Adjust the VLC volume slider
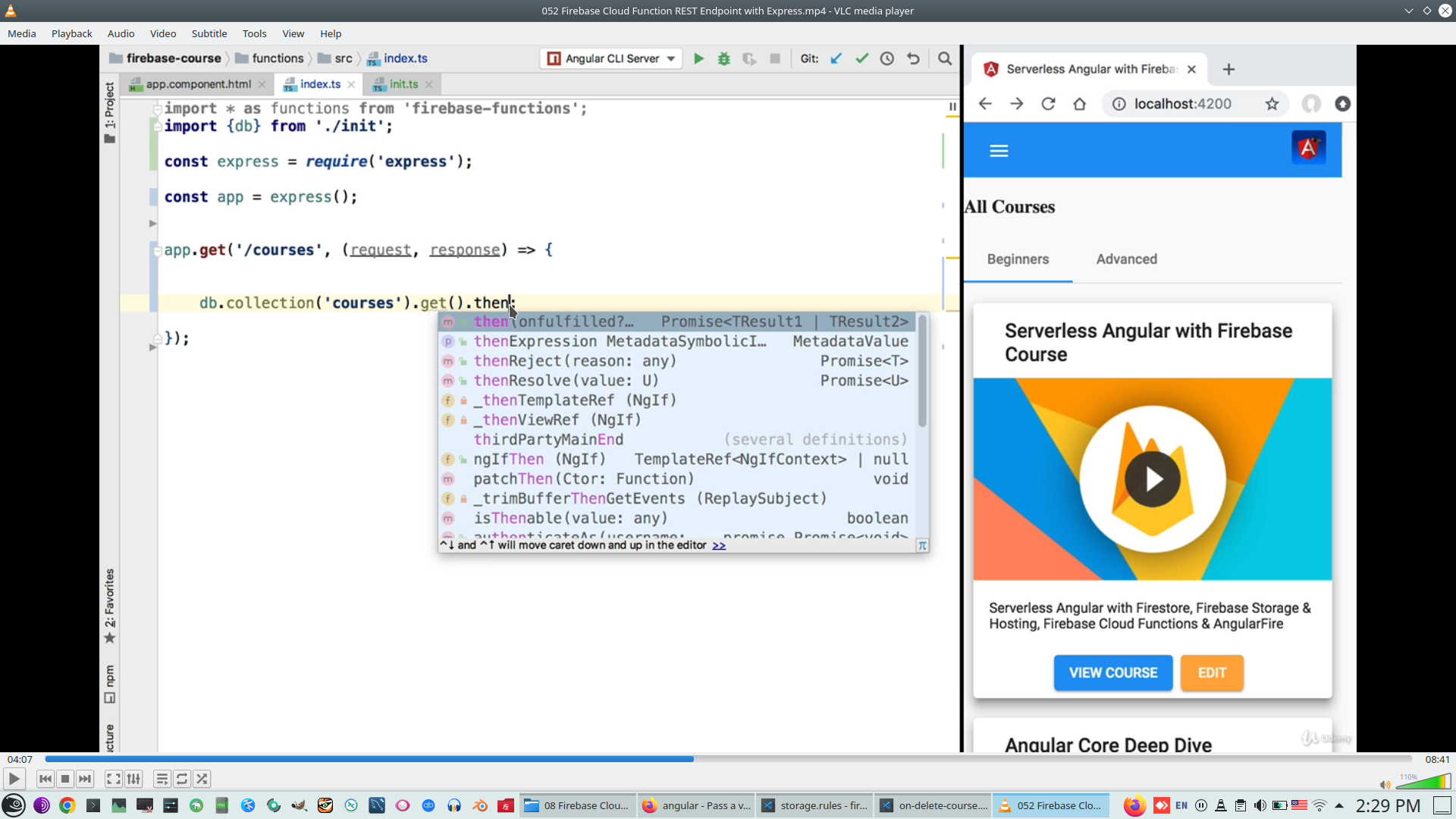 click(1423, 782)
